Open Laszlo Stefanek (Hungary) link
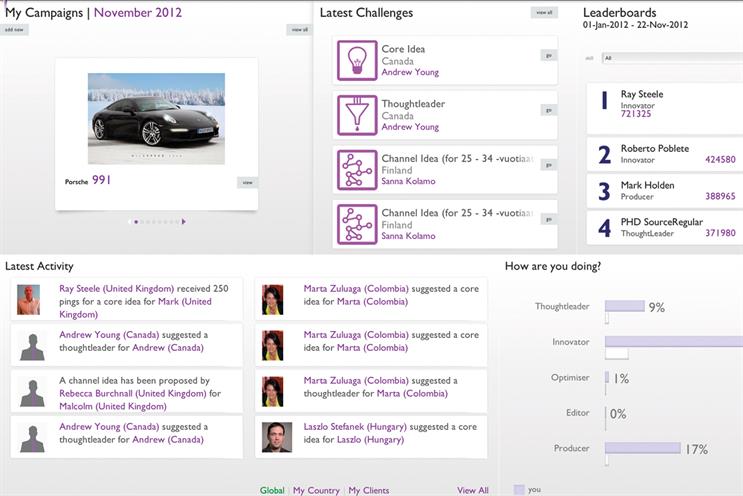743x496 pixels. point(355,426)
